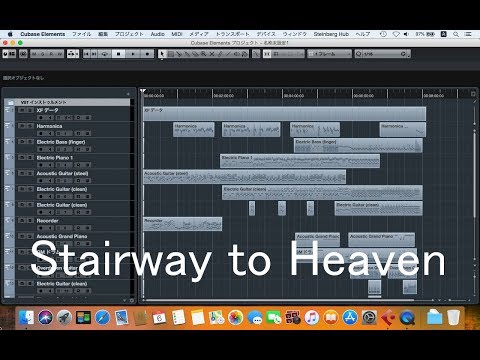Select the Electric Bass (finger) clip
The image size is (480, 360).
(x=358, y=145)
